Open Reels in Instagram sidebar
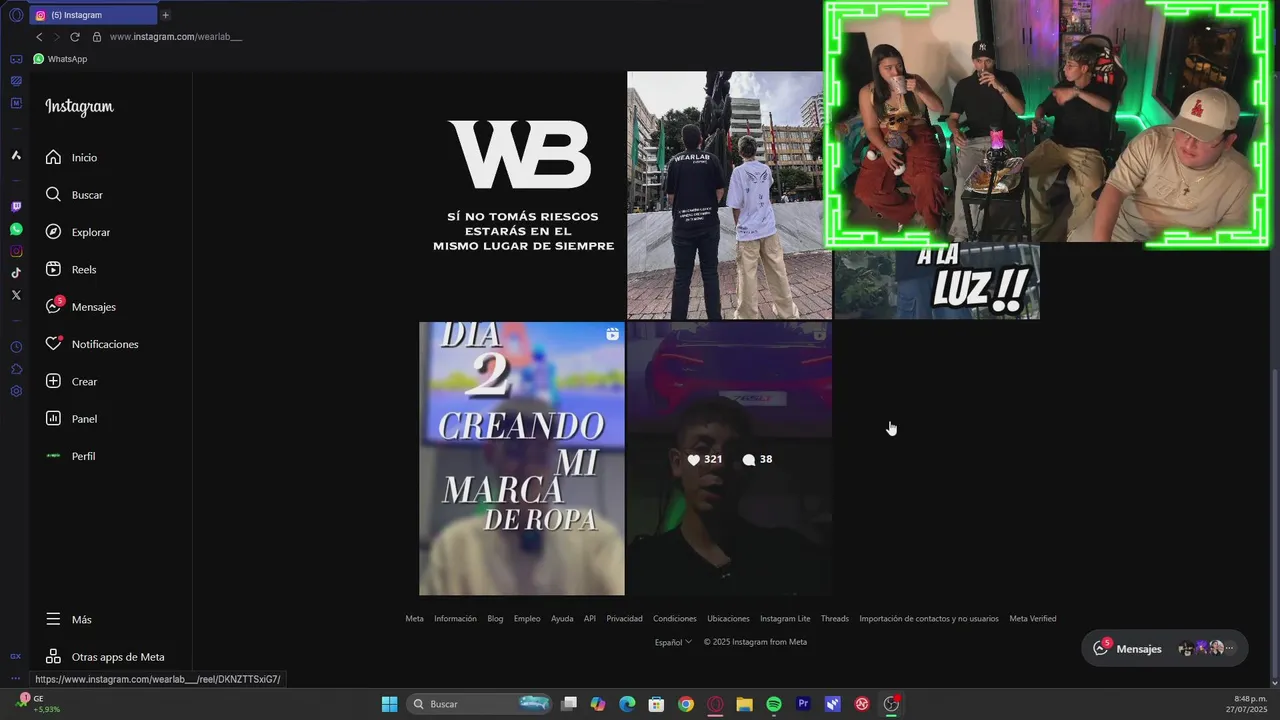 coord(71,269)
